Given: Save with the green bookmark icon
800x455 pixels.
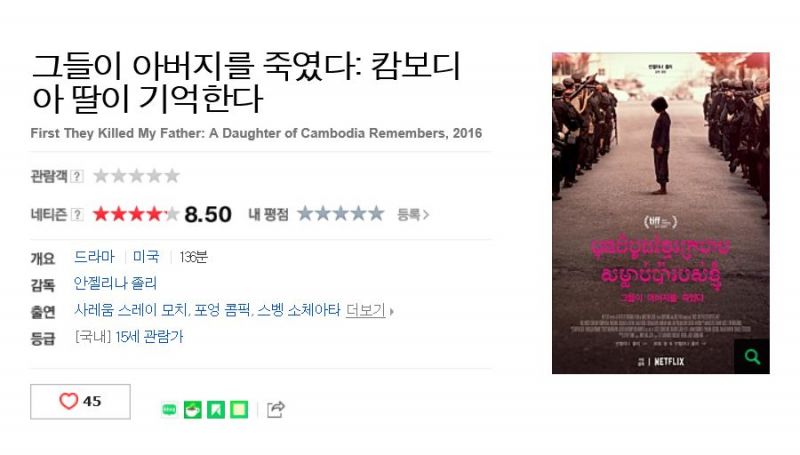Looking at the screenshot, I should (x=216, y=409).
